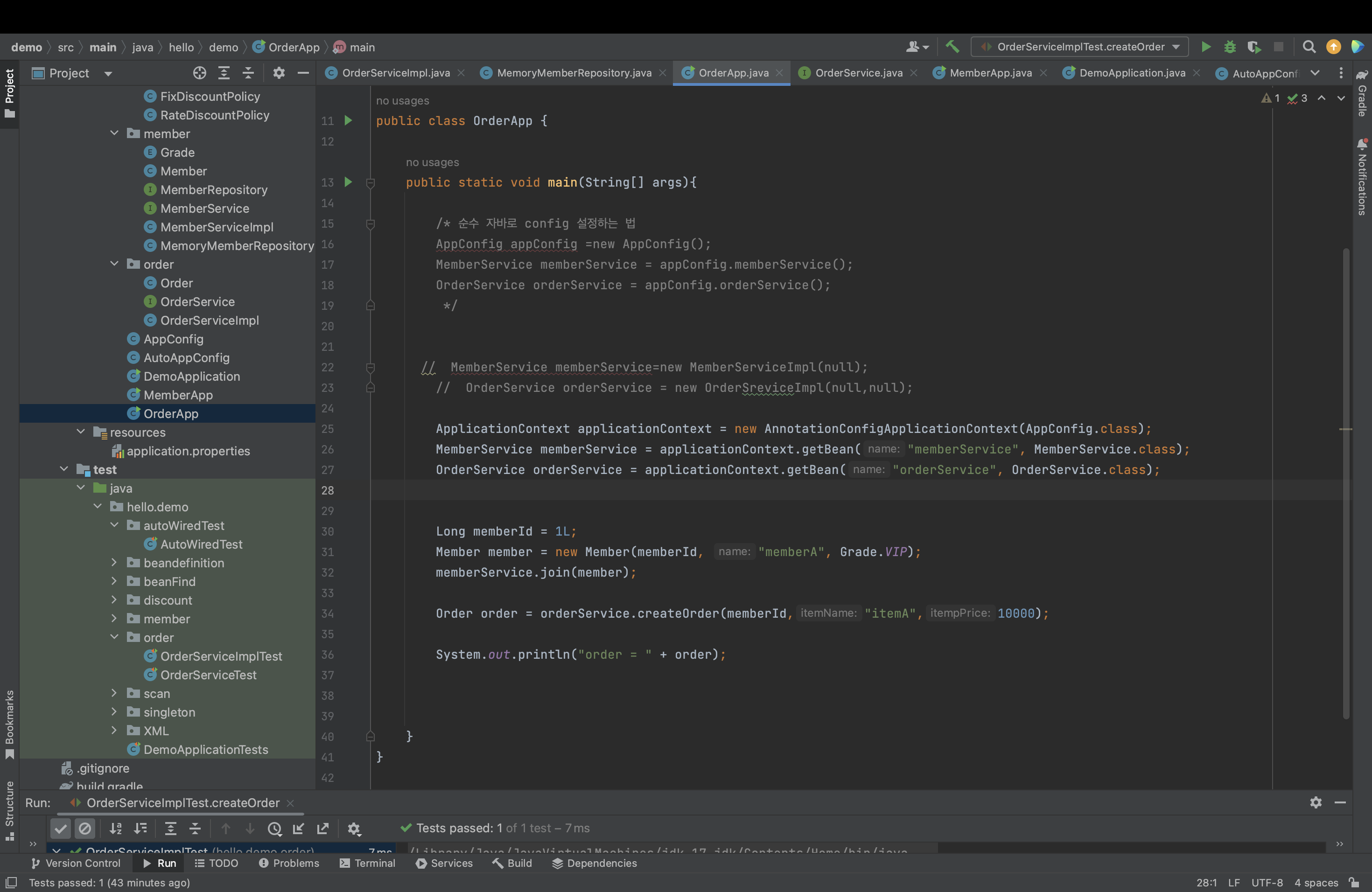Collapse the resources folder
The width and height of the screenshot is (1372, 892).
(81, 432)
